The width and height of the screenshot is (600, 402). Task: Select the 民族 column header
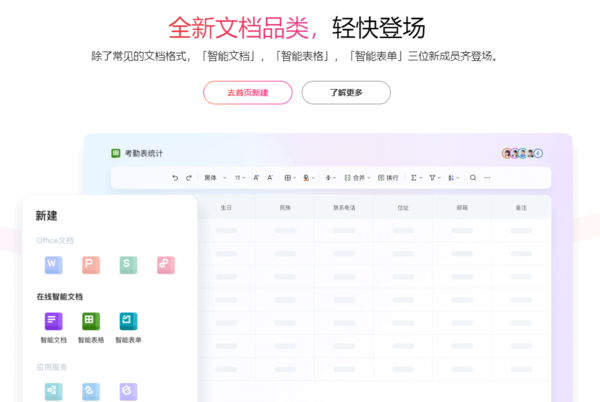tap(285, 208)
